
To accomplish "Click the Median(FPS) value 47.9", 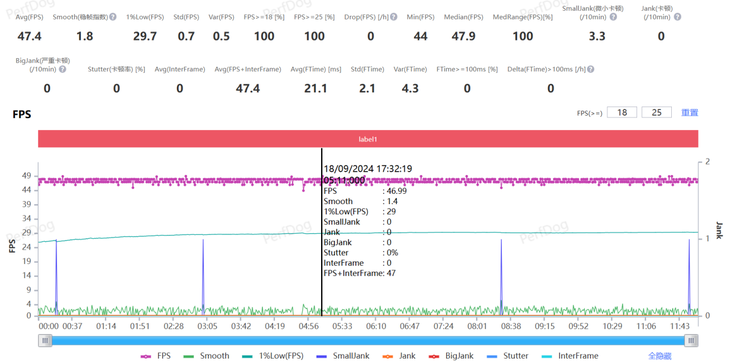I will pyautogui.click(x=463, y=36).
